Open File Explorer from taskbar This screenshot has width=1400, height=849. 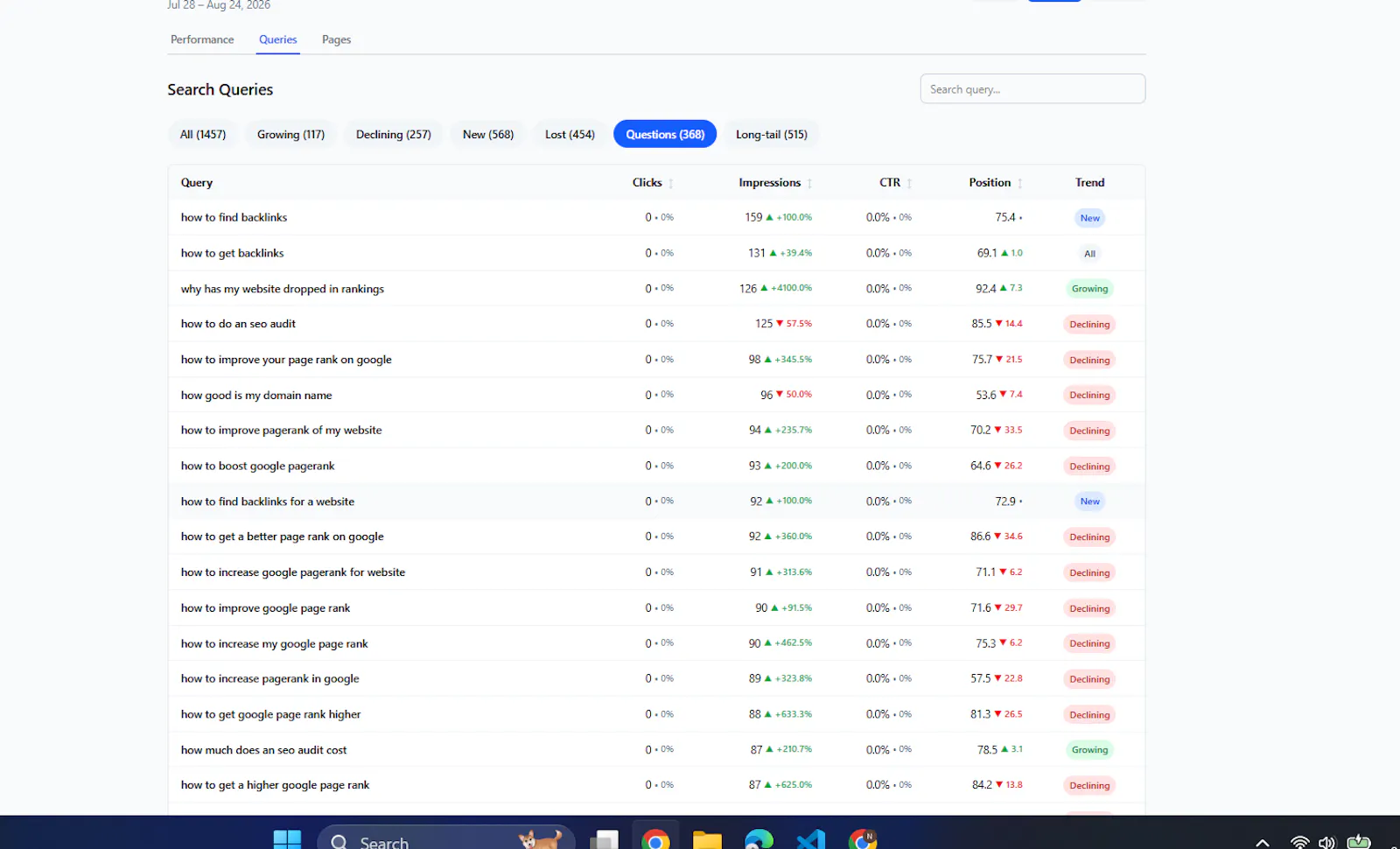pos(707,840)
